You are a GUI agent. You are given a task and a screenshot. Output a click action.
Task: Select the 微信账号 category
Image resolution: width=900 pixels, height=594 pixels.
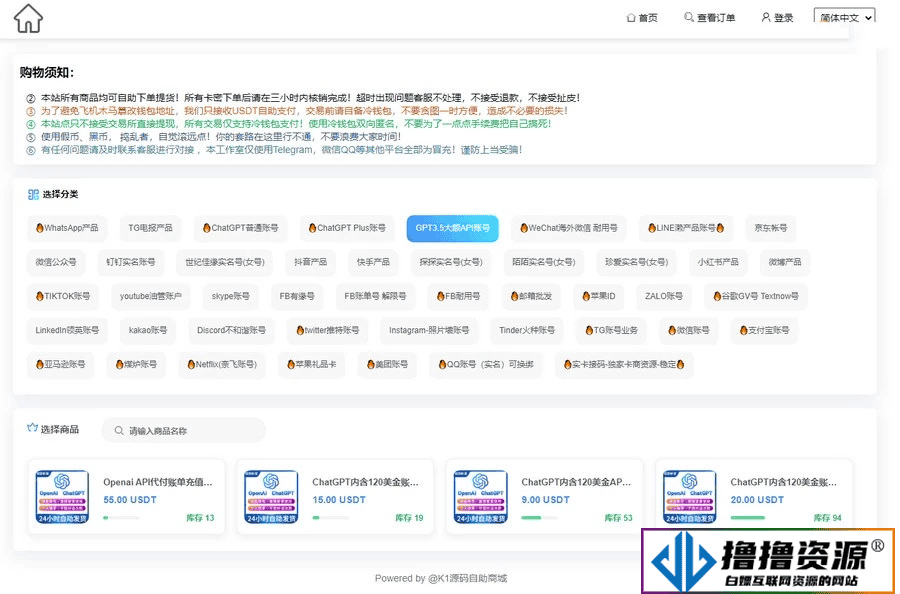coord(689,330)
